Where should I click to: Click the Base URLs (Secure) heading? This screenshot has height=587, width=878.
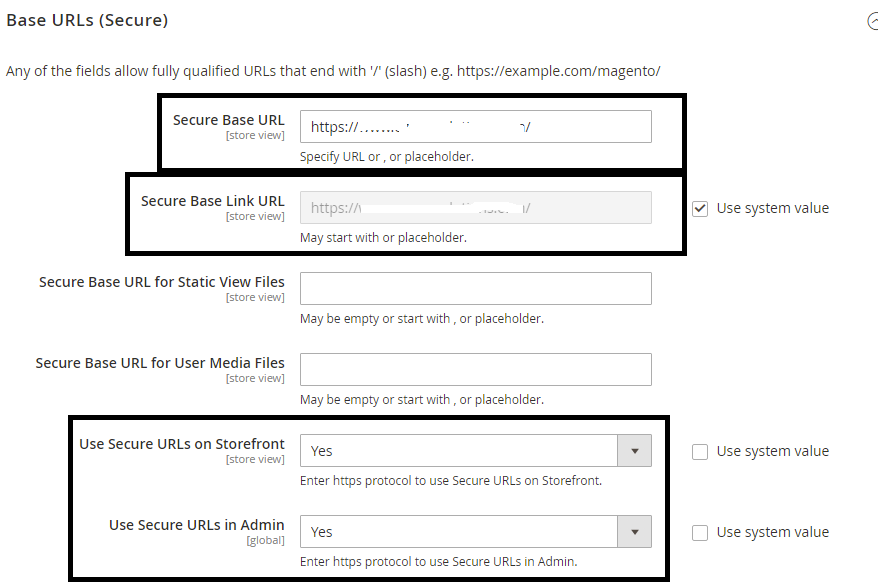tap(87, 19)
